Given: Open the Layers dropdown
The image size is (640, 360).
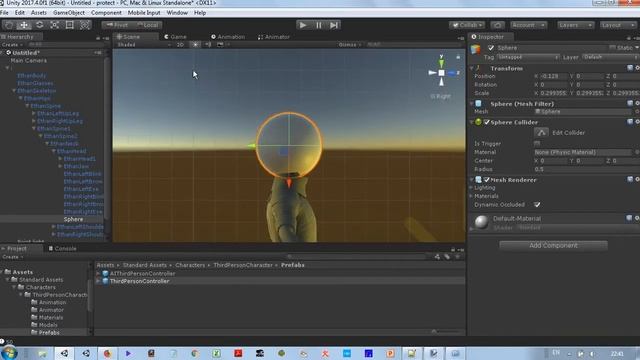Looking at the screenshot, I should coord(576,25).
